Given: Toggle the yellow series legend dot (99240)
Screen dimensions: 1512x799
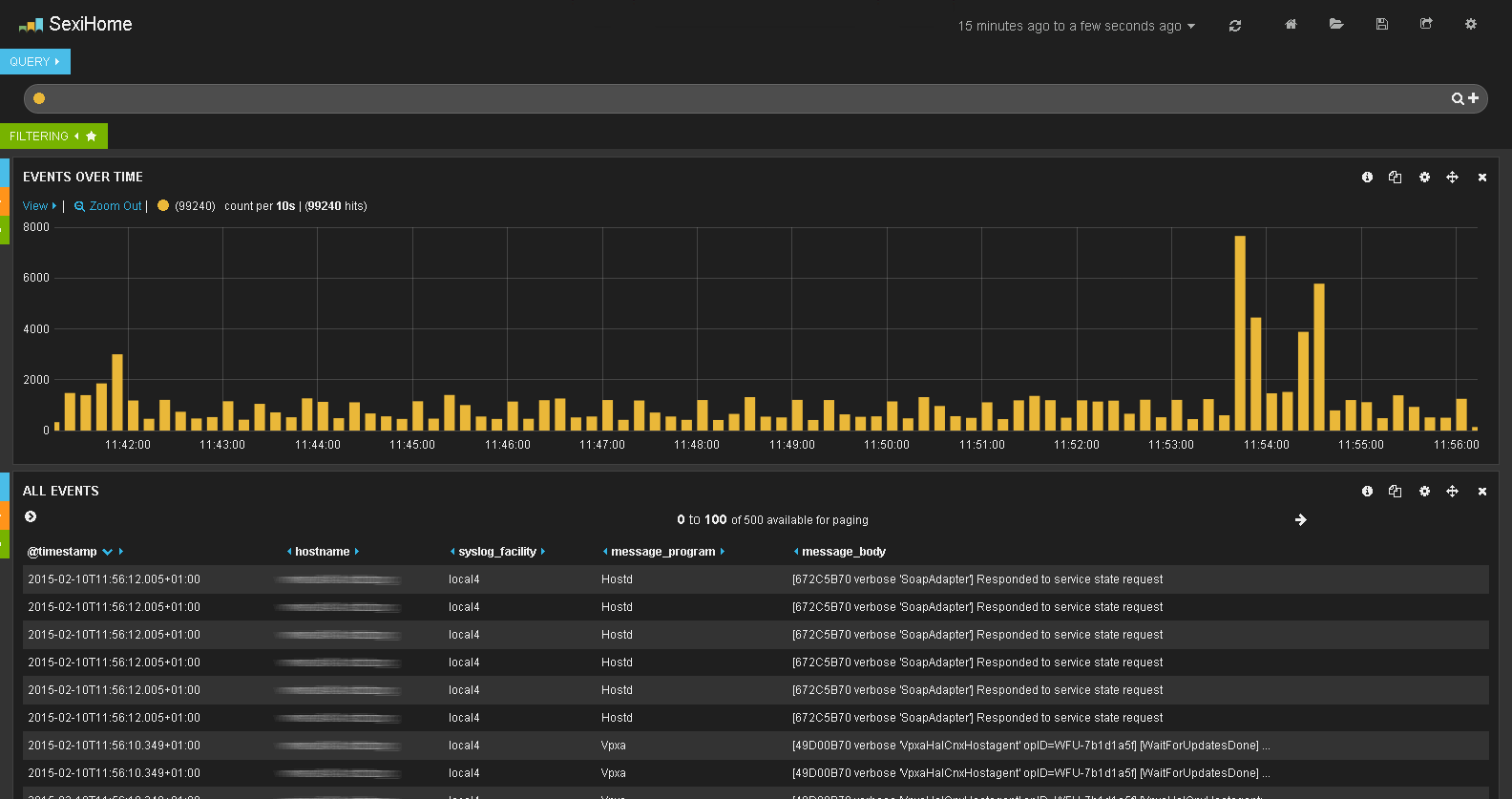Looking at the screenshot, I should coord(163,205).
